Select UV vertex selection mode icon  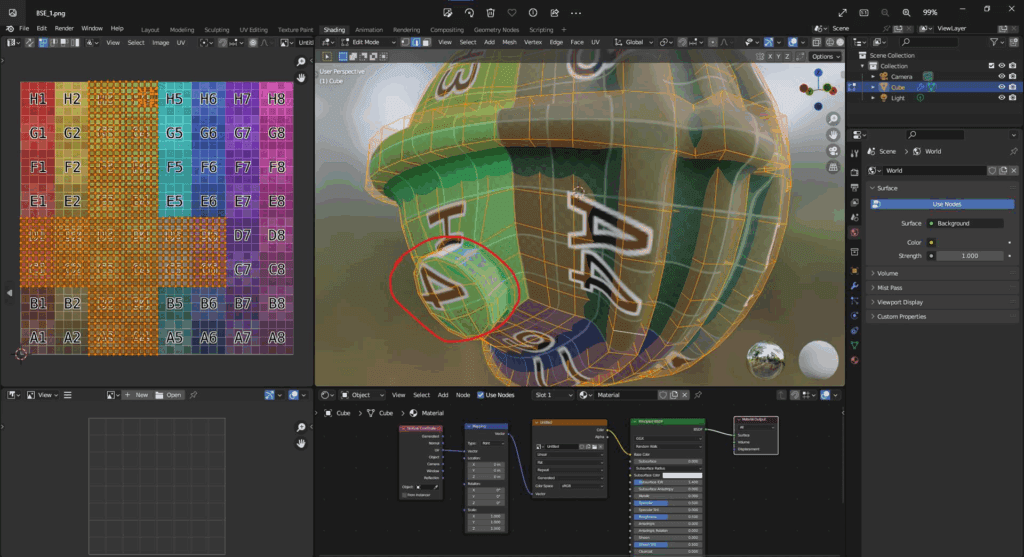click(43, 42)
